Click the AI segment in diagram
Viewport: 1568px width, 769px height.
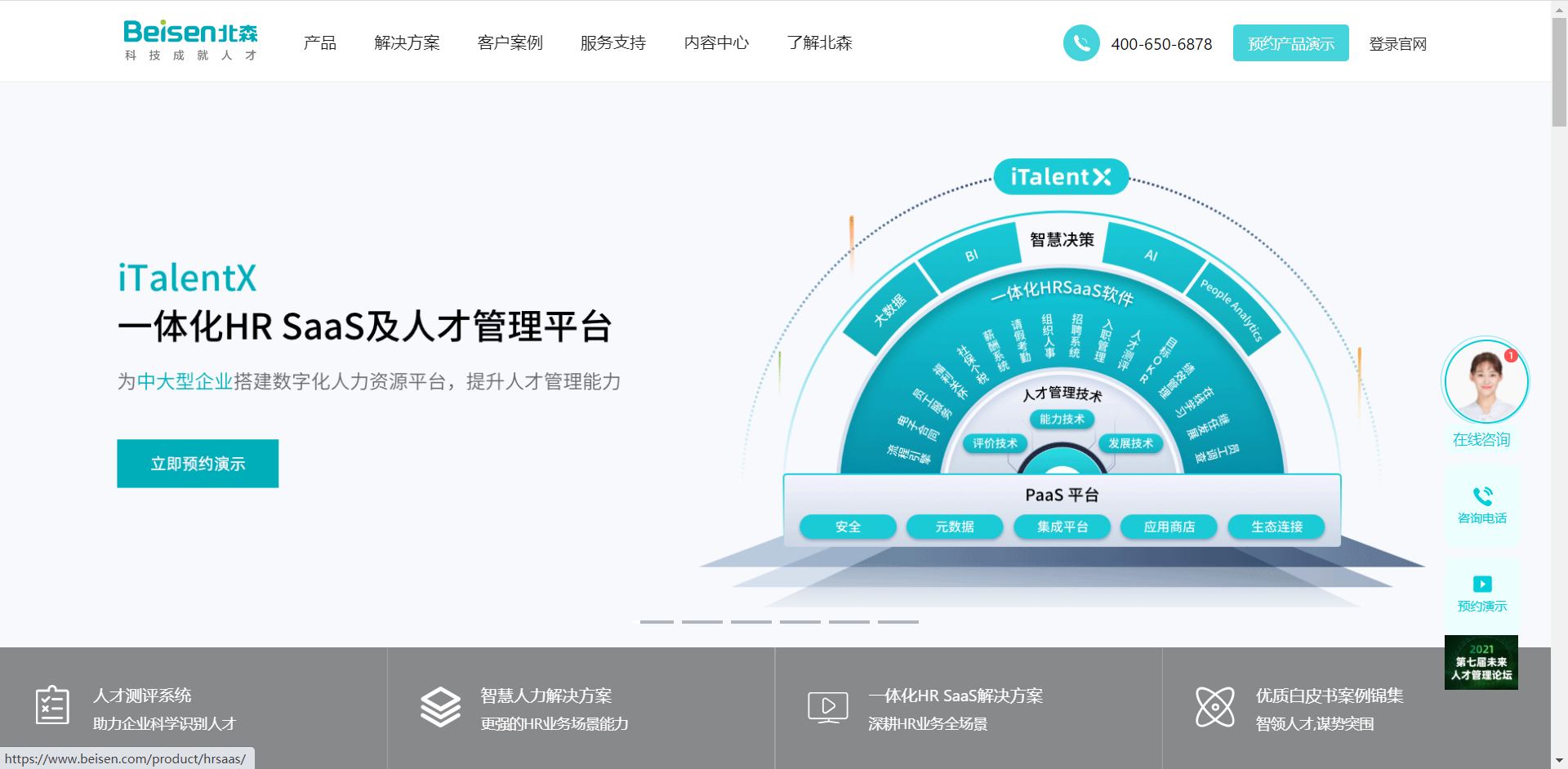(x=1151, y=256)
